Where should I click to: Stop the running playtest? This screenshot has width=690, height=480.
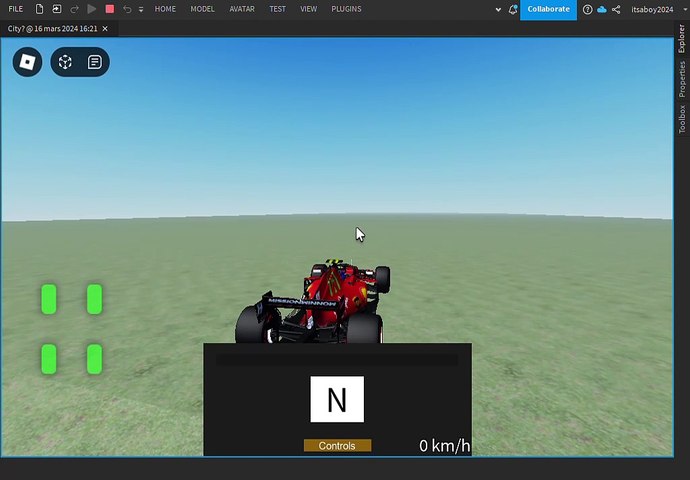110,9
